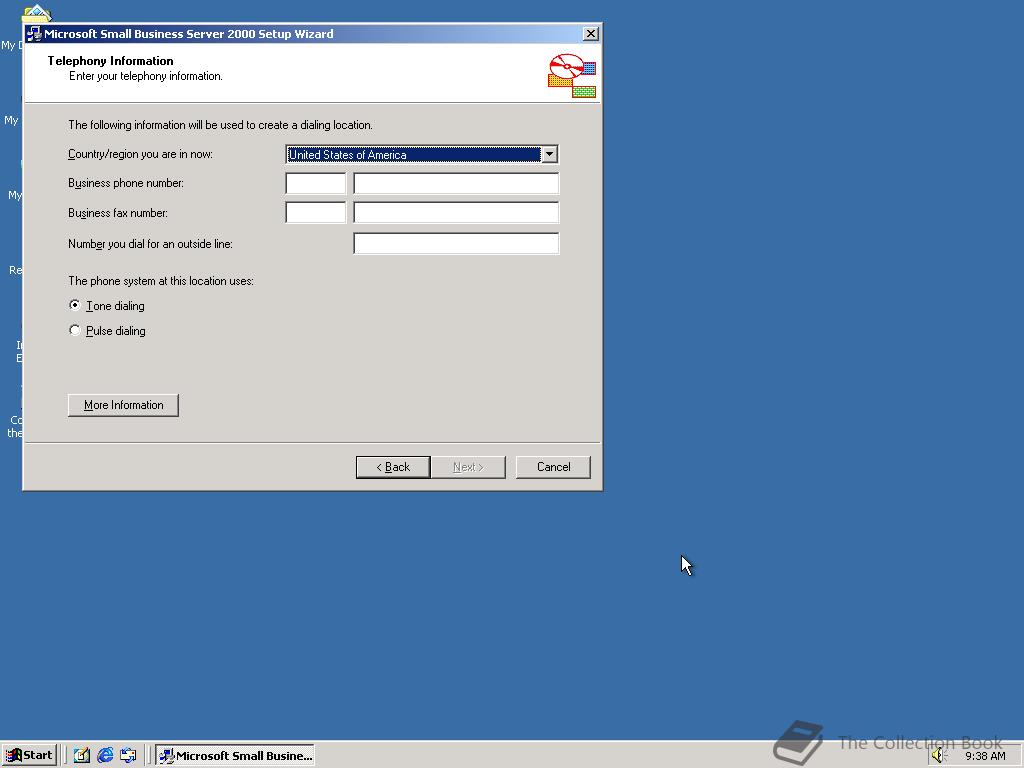Click the dialing location description text
The height and width of the screenshot is (768, 1024).
pos(221,125)
